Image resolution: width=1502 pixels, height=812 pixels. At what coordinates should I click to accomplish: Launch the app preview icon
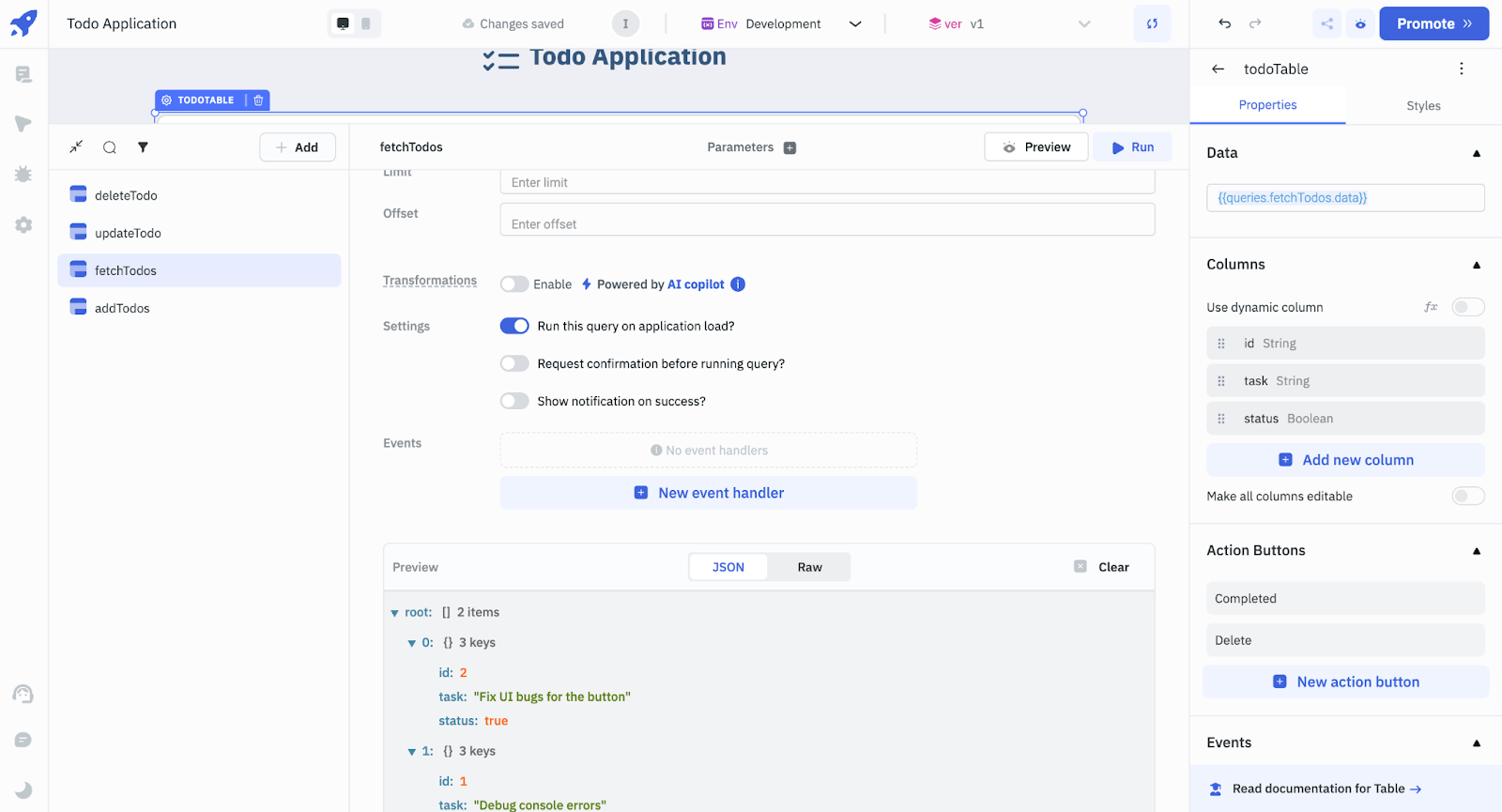coord(1360,23)
